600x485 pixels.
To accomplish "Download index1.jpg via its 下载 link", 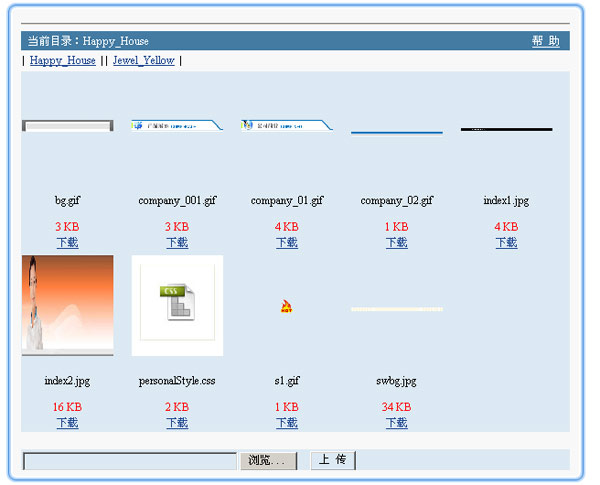I will pos(506,243).
